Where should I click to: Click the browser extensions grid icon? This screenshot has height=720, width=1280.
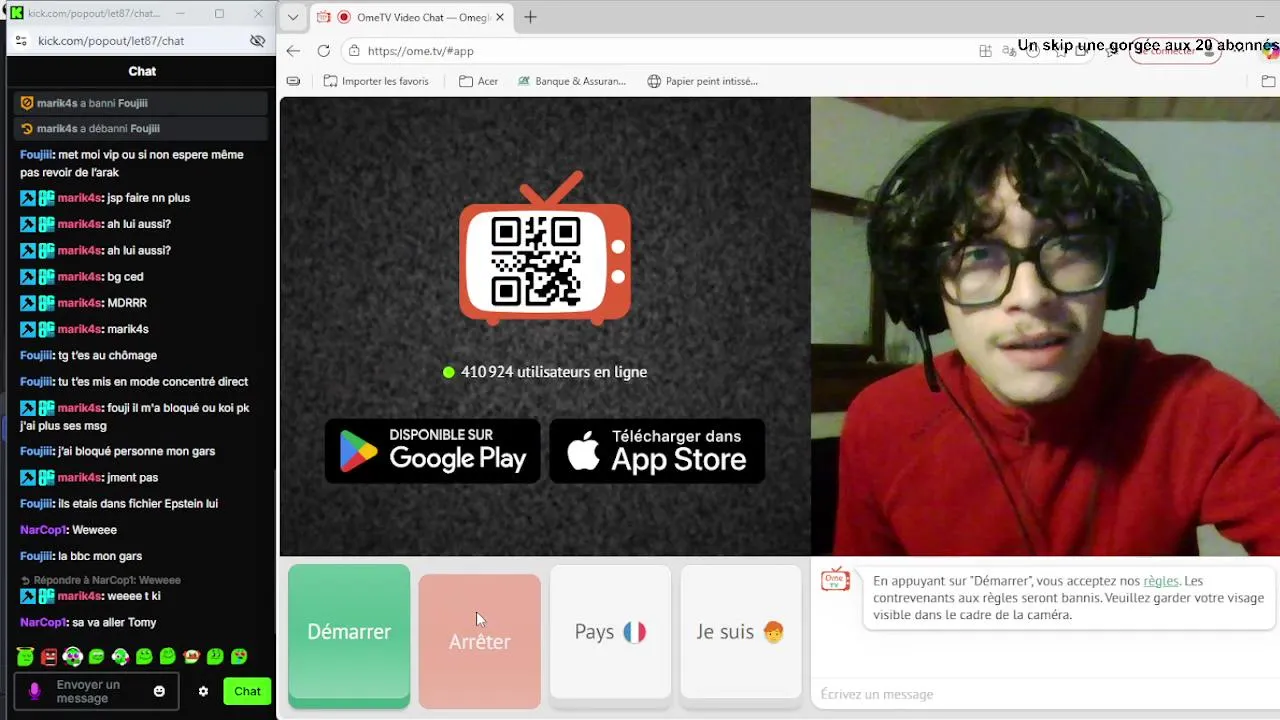pos(985,51)
